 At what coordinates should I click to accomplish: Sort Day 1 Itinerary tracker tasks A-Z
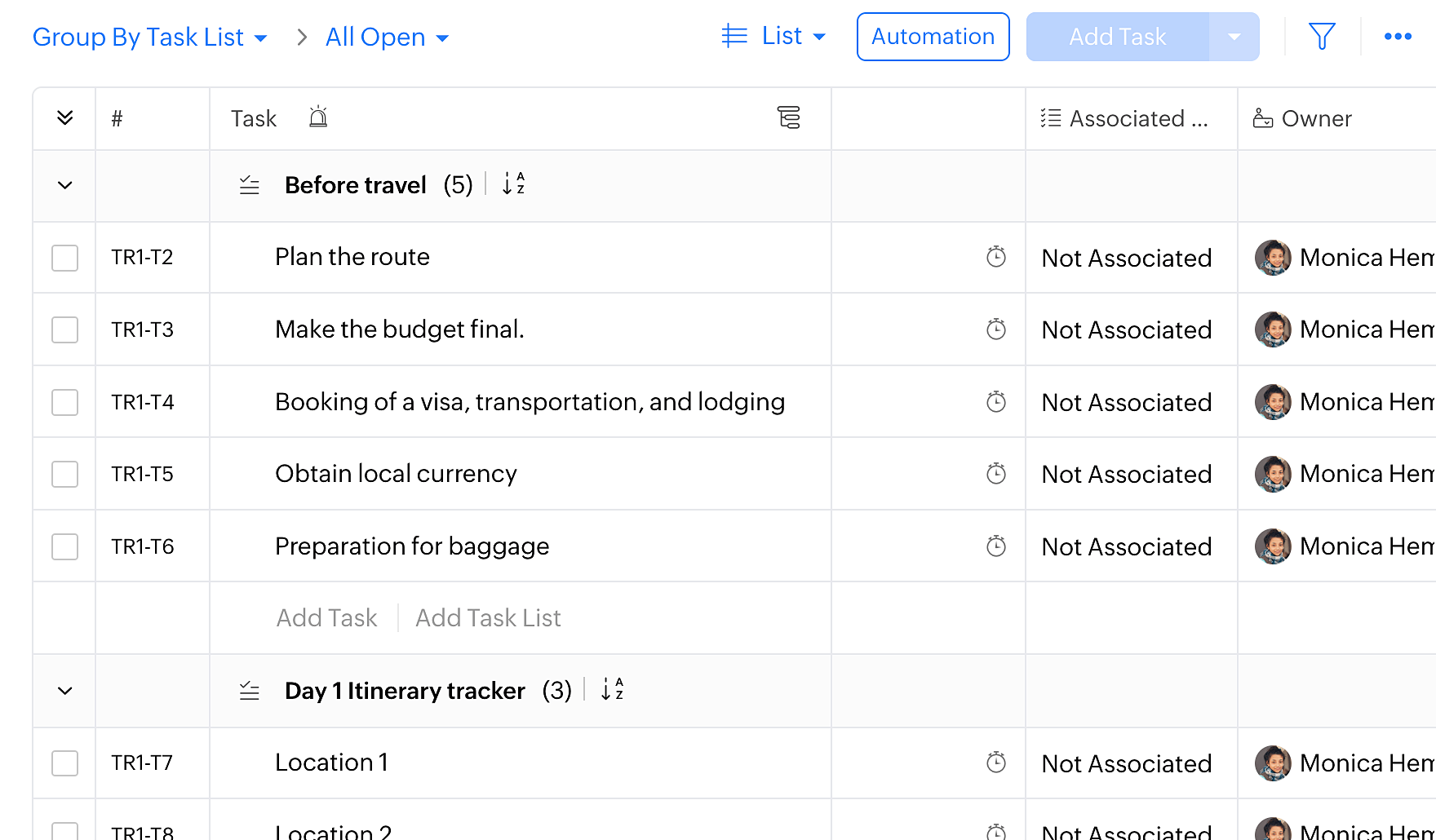pyautogui.click(x=612, y=690)
